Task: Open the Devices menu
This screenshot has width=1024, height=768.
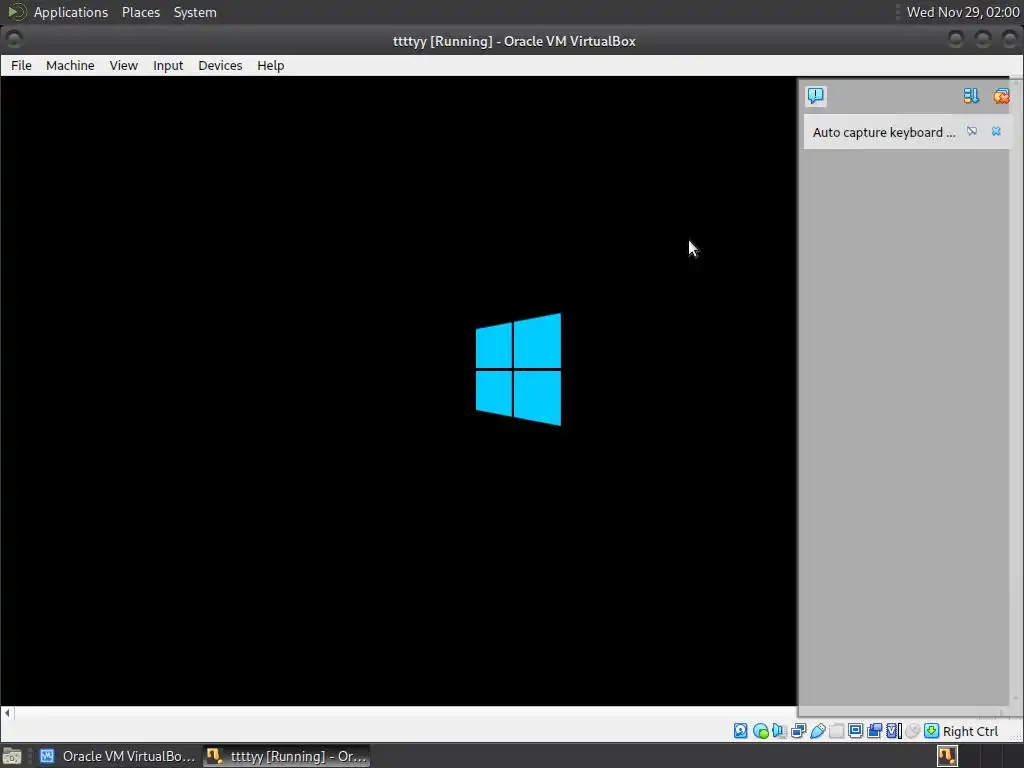Action: click(220, 65)
